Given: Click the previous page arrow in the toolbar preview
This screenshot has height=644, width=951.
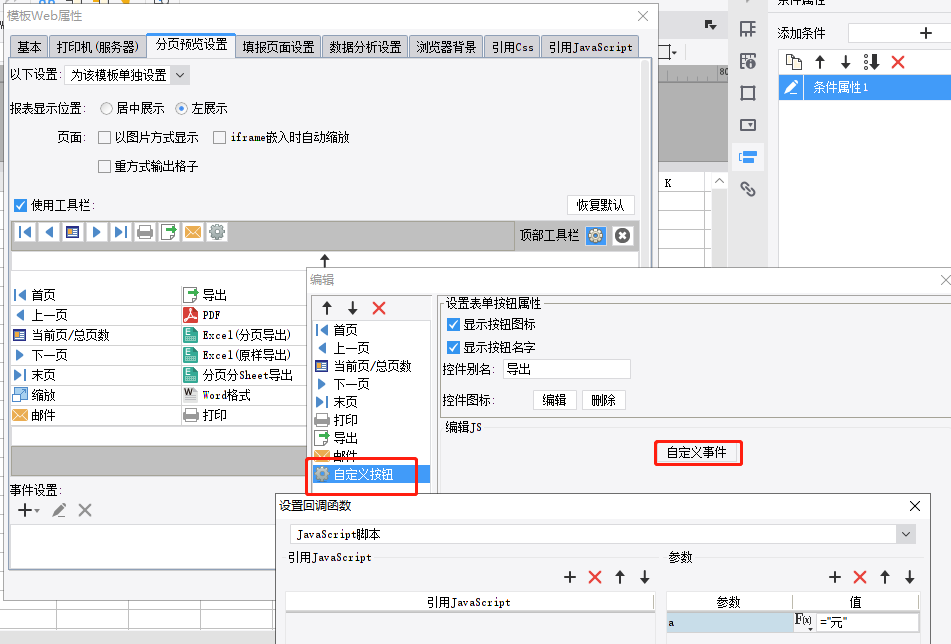Looking at the screenshot, I should point(49,232).
